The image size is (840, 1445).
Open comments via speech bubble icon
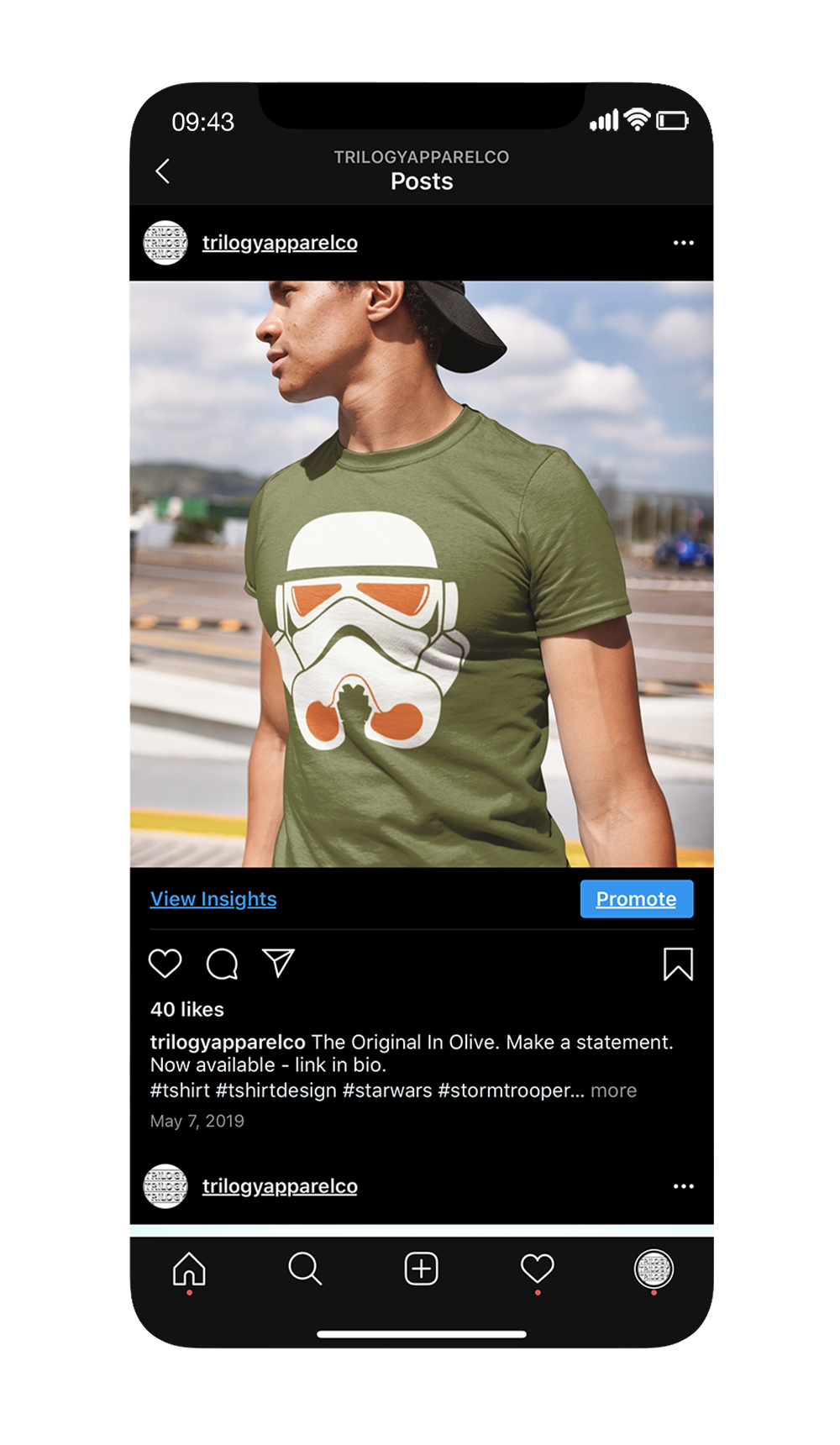pos(223,964)
